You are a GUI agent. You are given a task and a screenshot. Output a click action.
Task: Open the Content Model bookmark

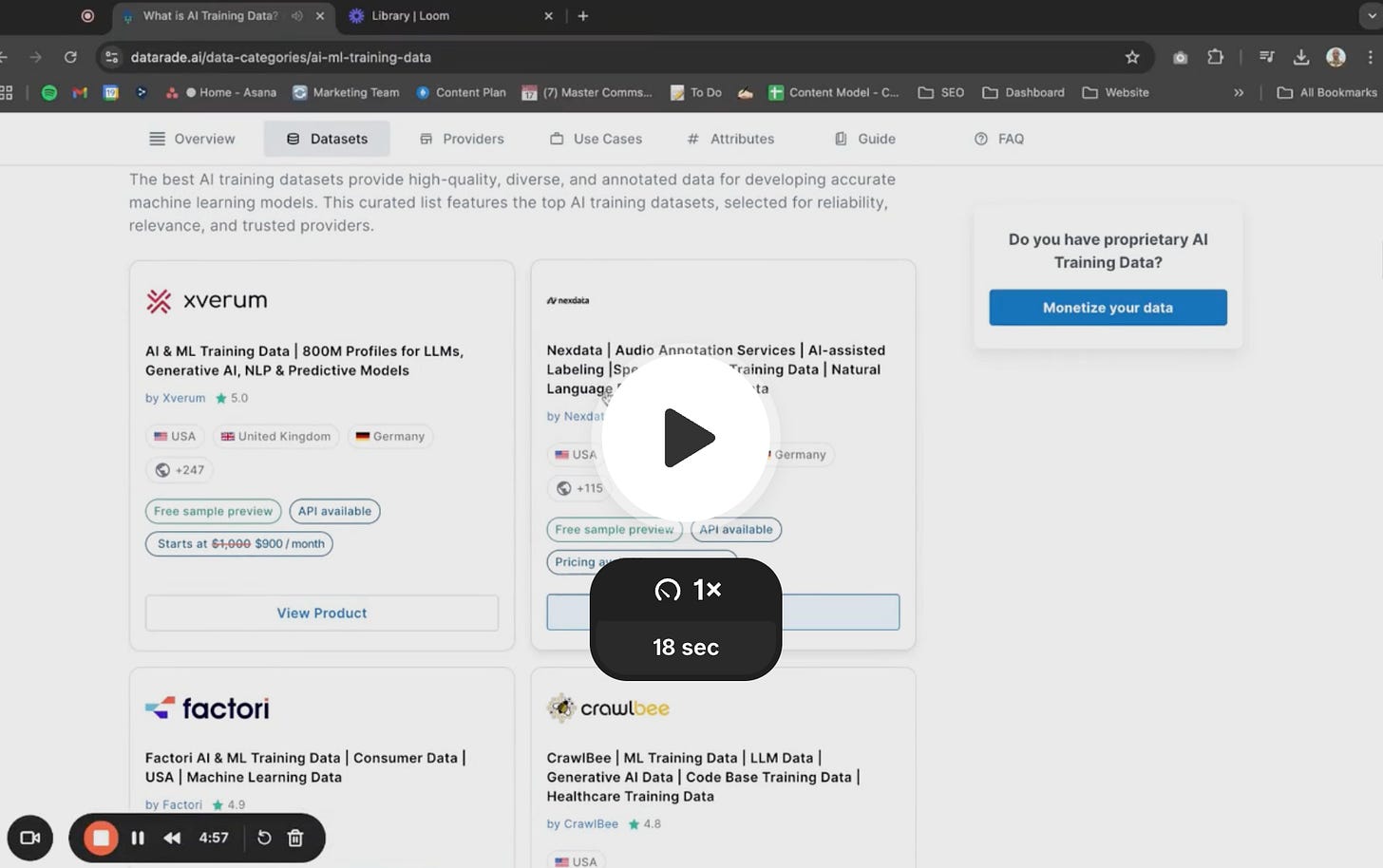[833, 92]
